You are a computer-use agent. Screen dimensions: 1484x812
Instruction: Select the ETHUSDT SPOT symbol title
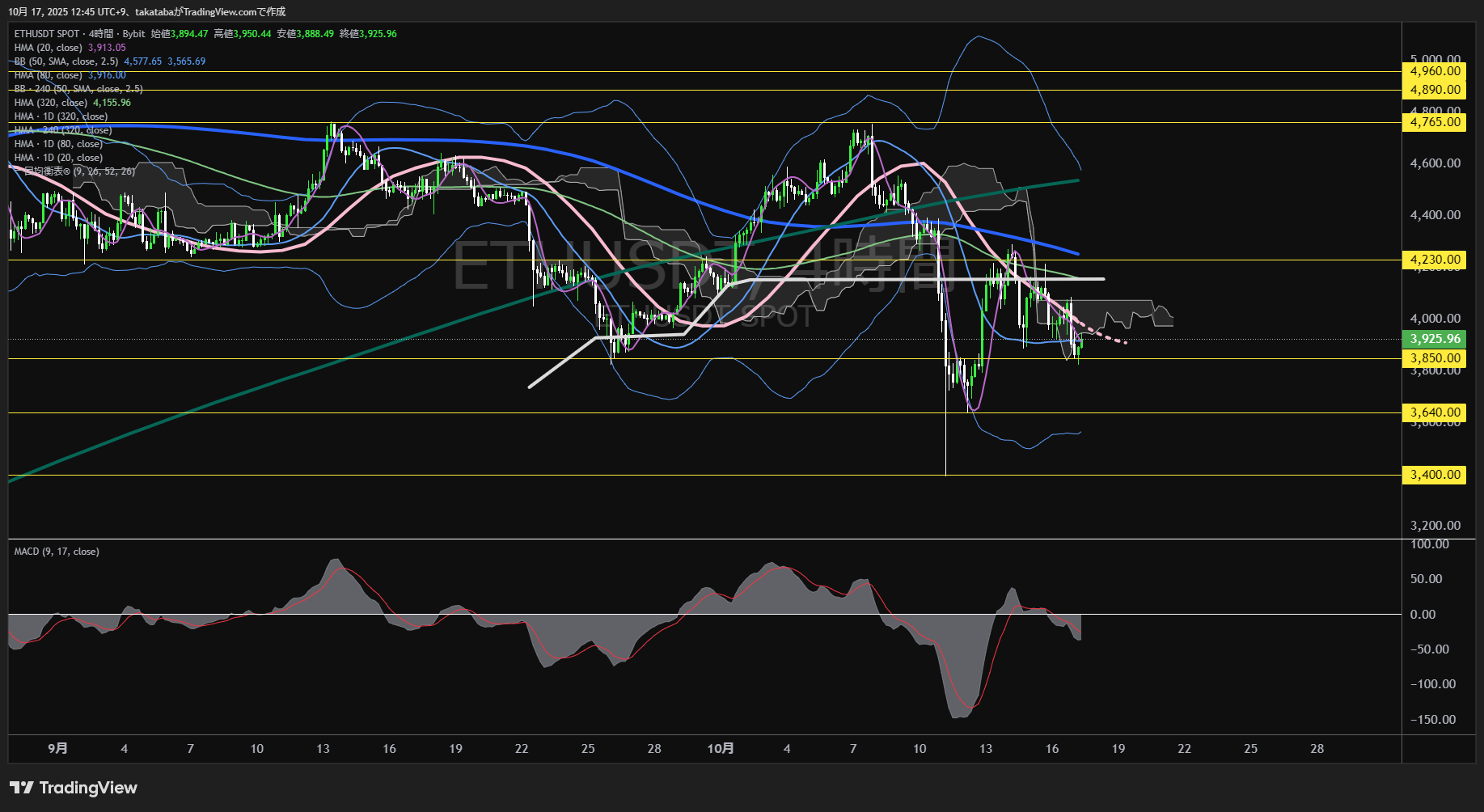(47, 34)
